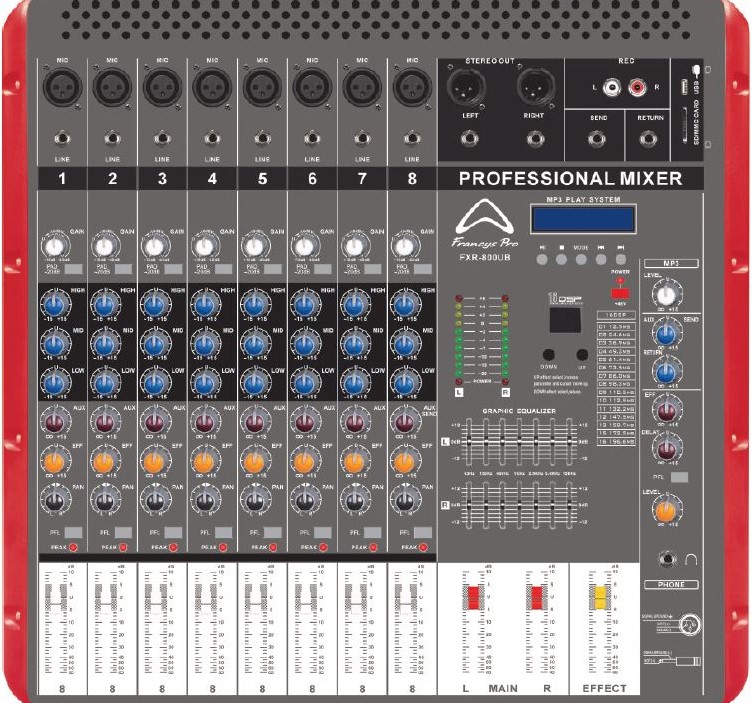Toggle channel 6 PFL switch

tap(323, 532)
